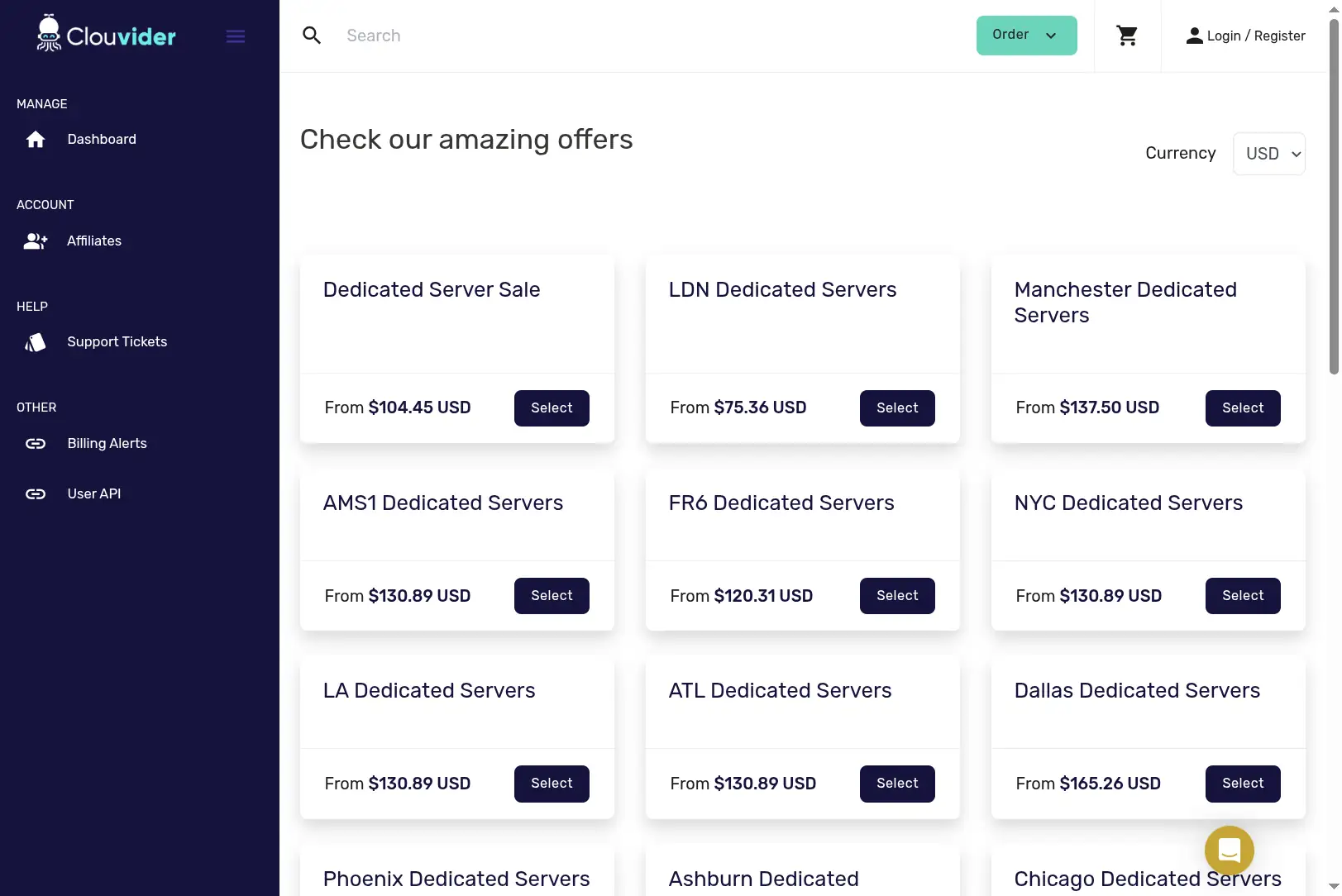Select AMS1 Dedicated Servers offer
Viewport: 1342px width, 896px height.
(x=552, y=596)
